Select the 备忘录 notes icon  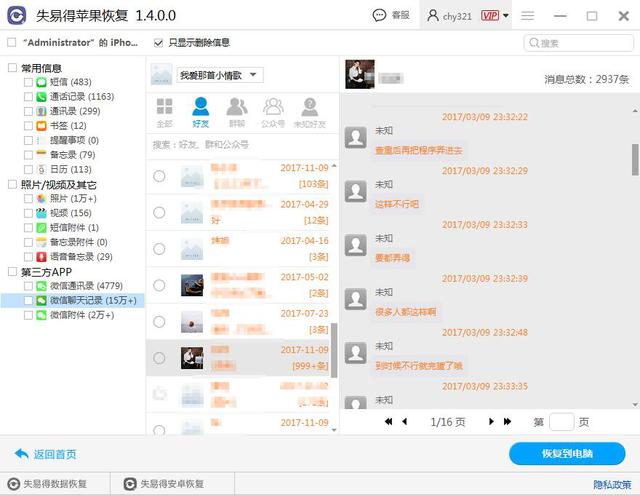41,155
